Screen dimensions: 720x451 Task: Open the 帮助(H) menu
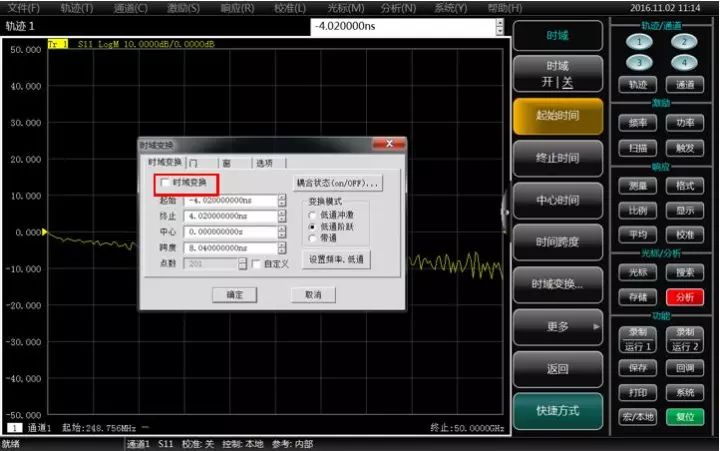pyautogui.click(x=505, y=8)
